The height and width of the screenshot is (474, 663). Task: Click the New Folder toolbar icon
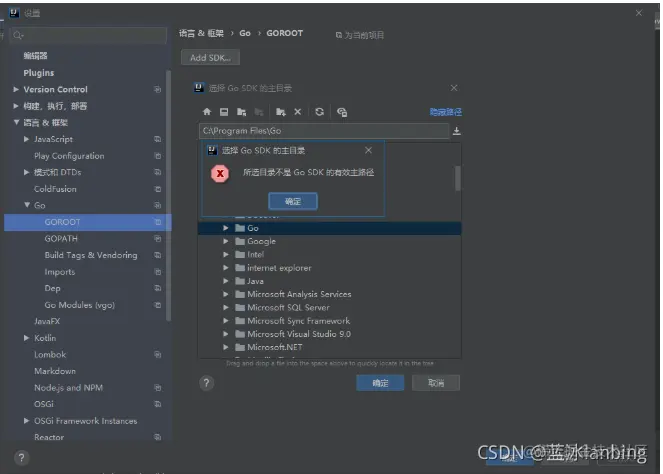click(281, 112)
